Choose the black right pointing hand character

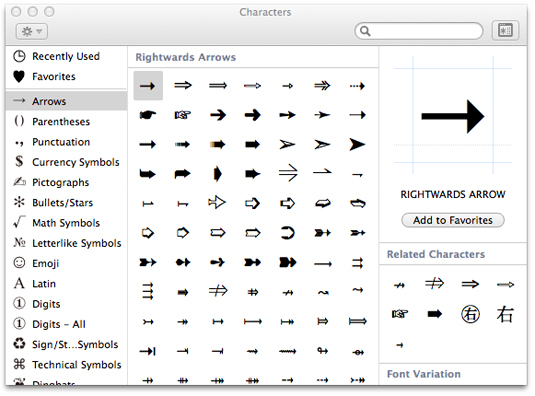point(148,115)
